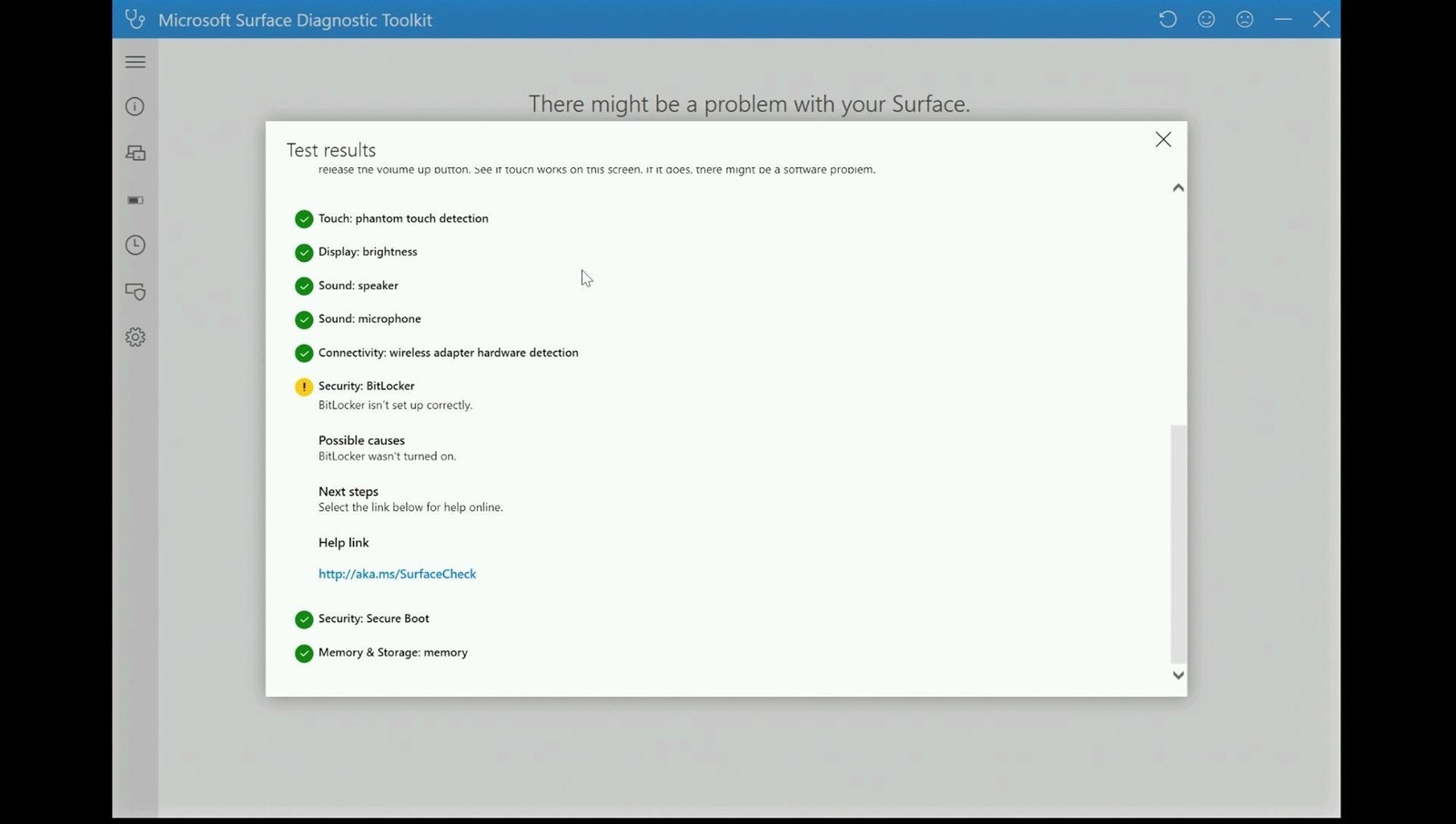Open the settings gear in sidebar
This screenshot has height=824, width=1456.
click(x=136, y=337)
